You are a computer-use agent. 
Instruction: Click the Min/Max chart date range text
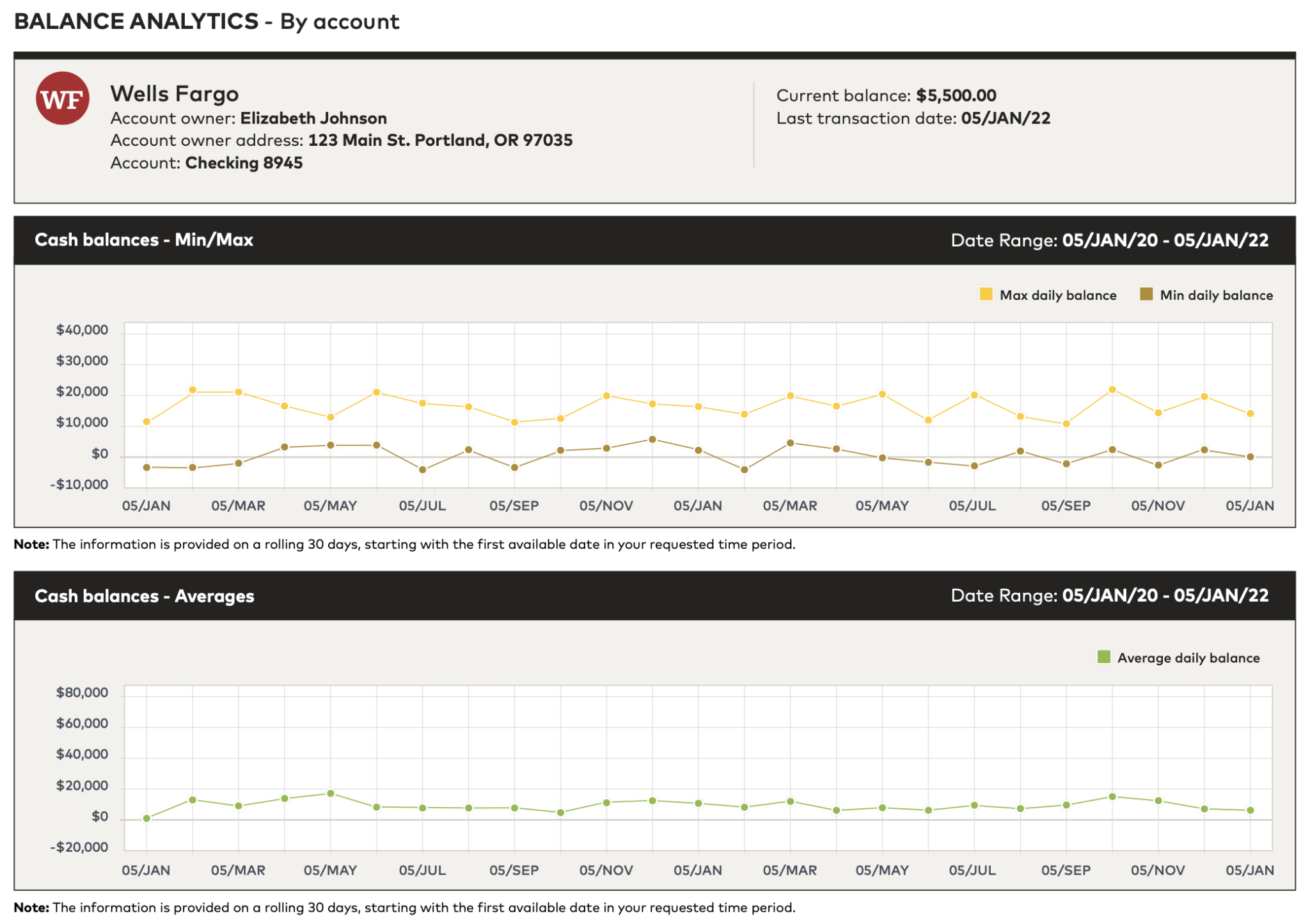pos(1109,240)
